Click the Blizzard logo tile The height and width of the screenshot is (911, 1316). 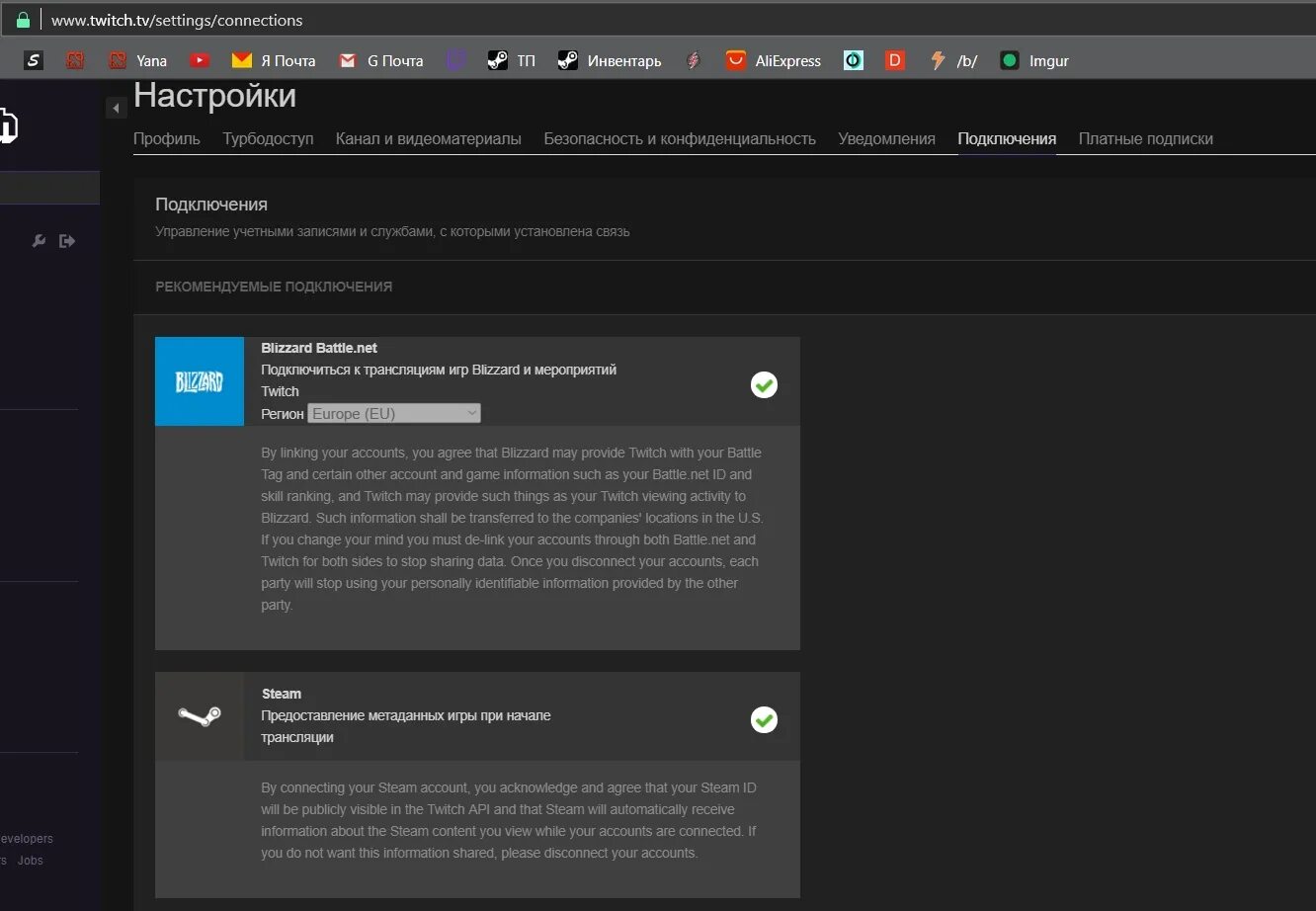pyautogui.click(x=200, y=381)
